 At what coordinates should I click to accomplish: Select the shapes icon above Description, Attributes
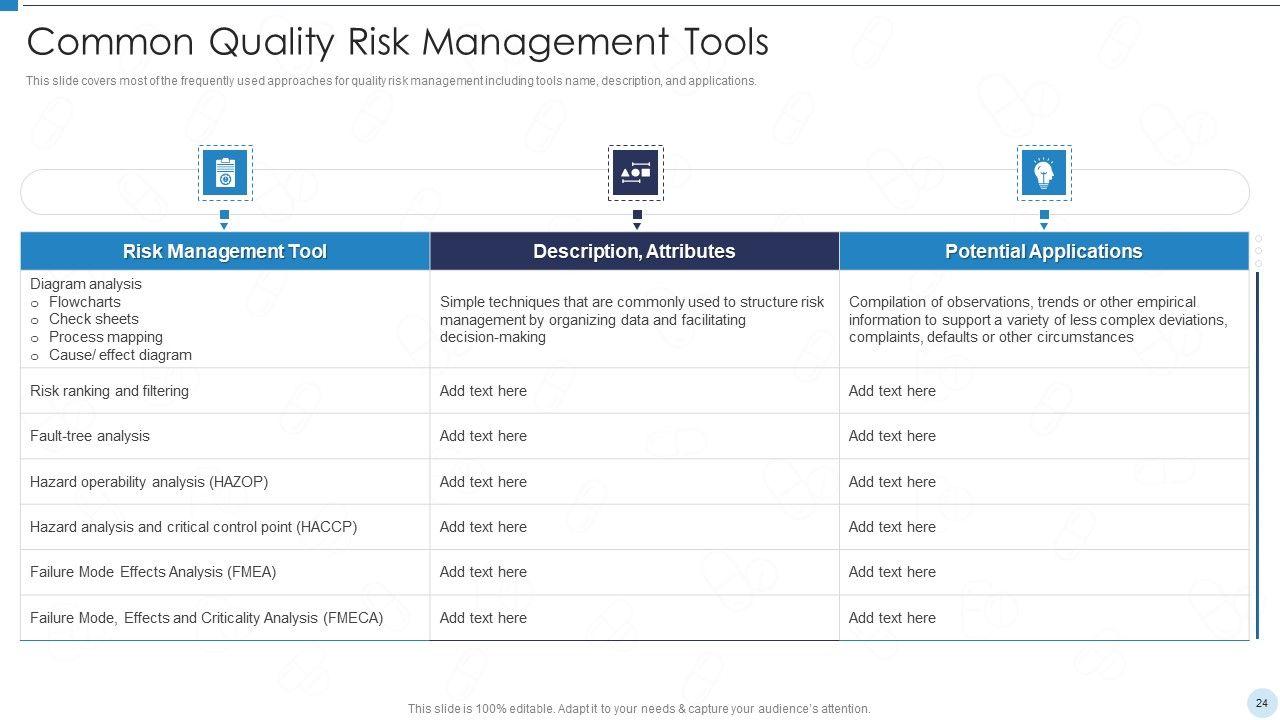pyautogui.click(x=636, y=173)
